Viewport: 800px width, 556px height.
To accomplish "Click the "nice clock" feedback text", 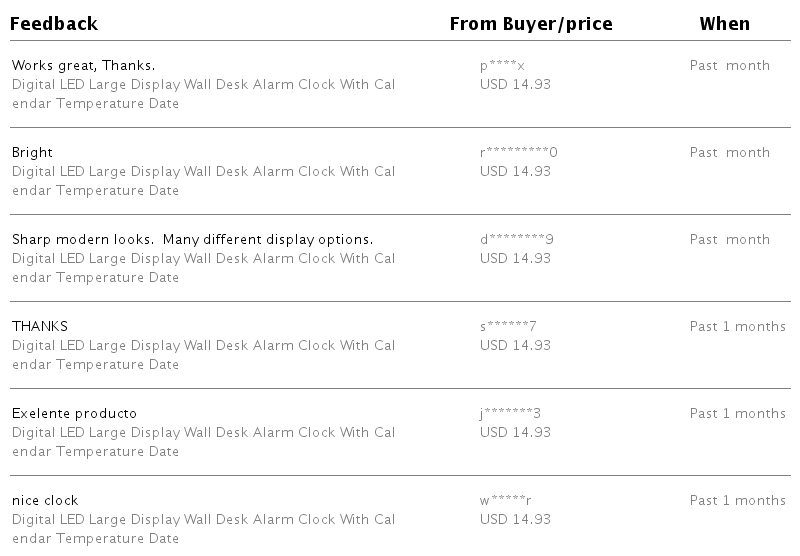I will [x=45, y=501].
